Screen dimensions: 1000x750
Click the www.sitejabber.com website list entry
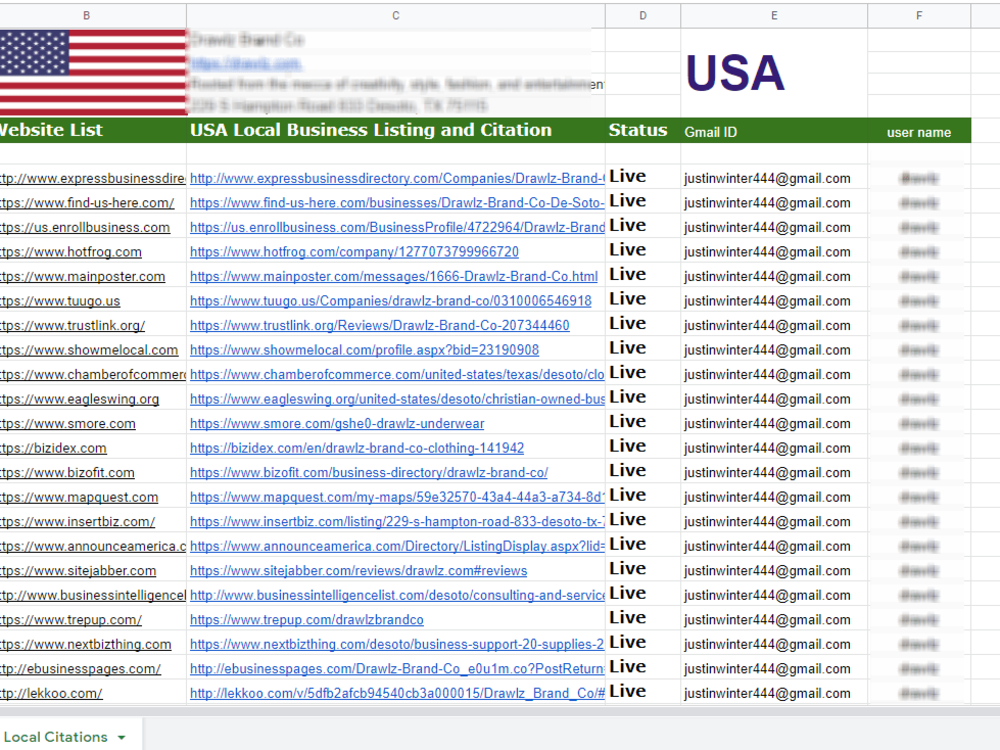click(x=78, y=571)
